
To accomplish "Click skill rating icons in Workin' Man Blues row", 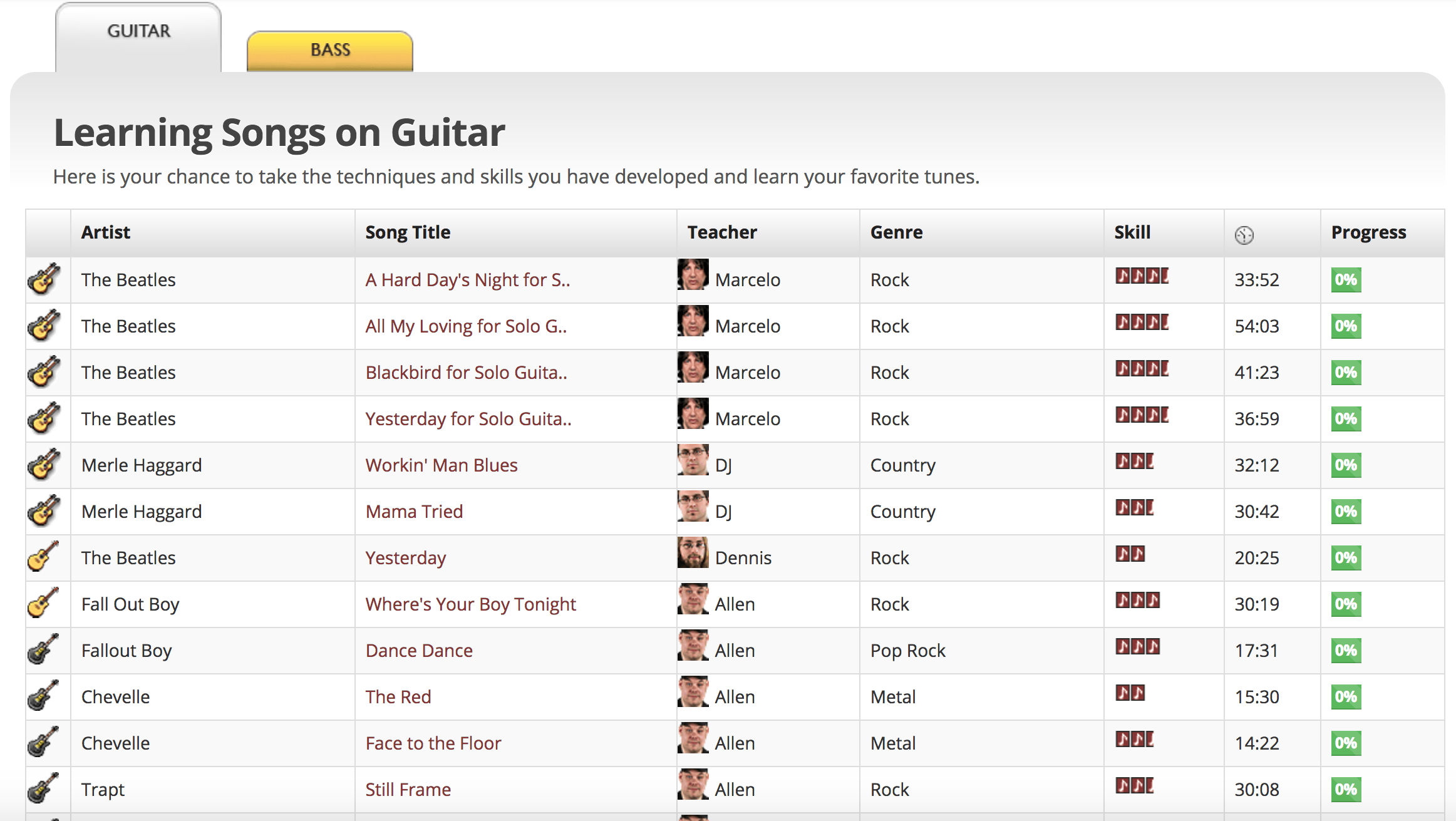I will tap(1135, 461).
